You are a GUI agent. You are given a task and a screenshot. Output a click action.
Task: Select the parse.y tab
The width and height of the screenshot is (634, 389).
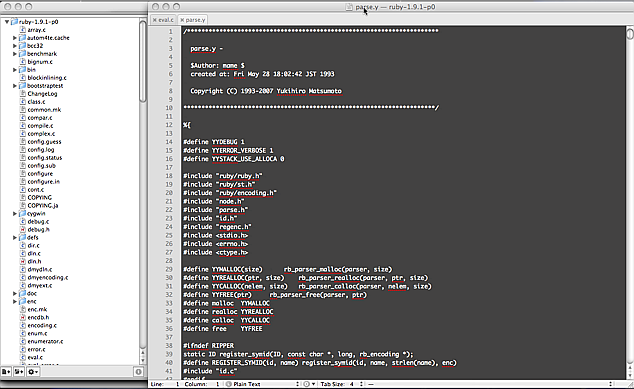193,20
